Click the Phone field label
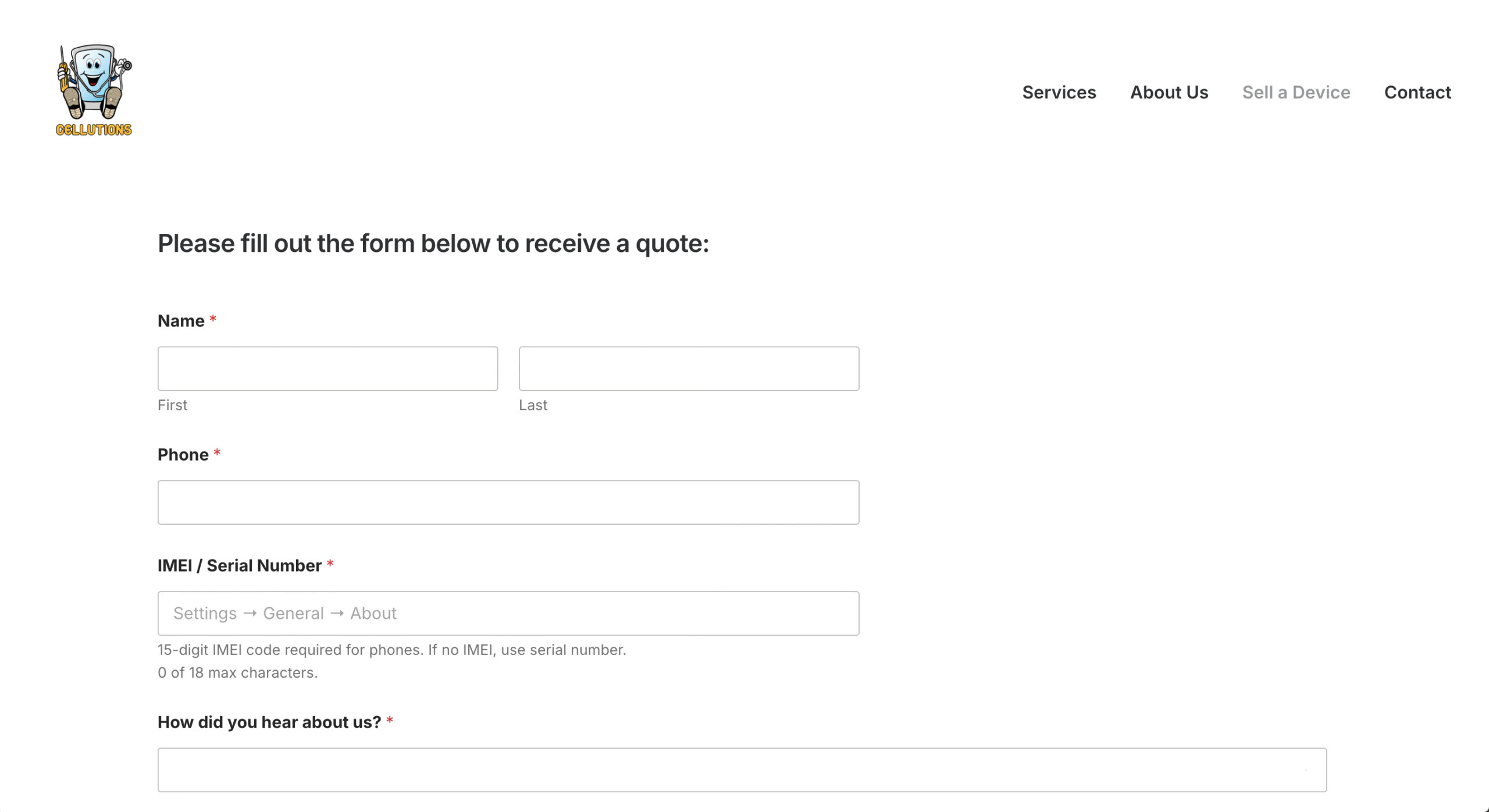This screenshot has height=812, width=1489. [x=183, y=455]
